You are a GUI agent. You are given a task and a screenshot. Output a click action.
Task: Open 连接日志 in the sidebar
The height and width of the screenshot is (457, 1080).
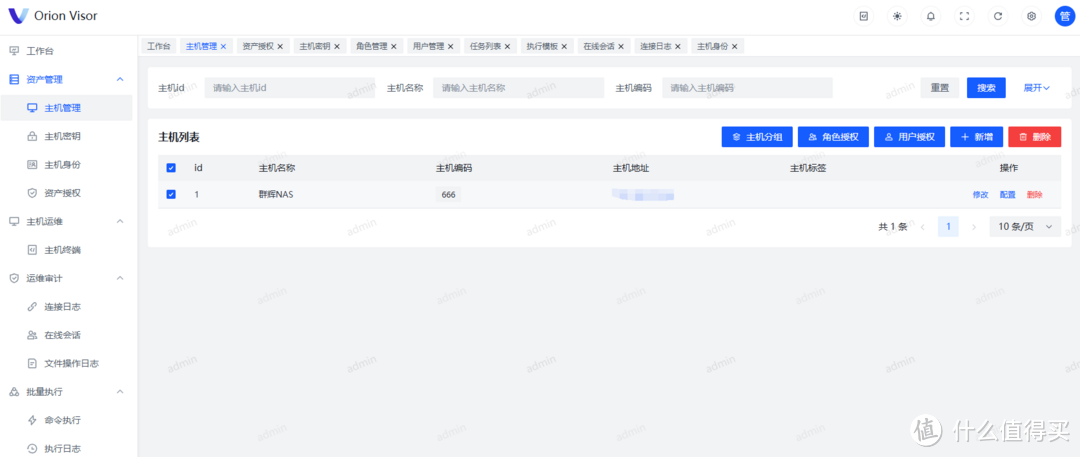click(66, 306)
